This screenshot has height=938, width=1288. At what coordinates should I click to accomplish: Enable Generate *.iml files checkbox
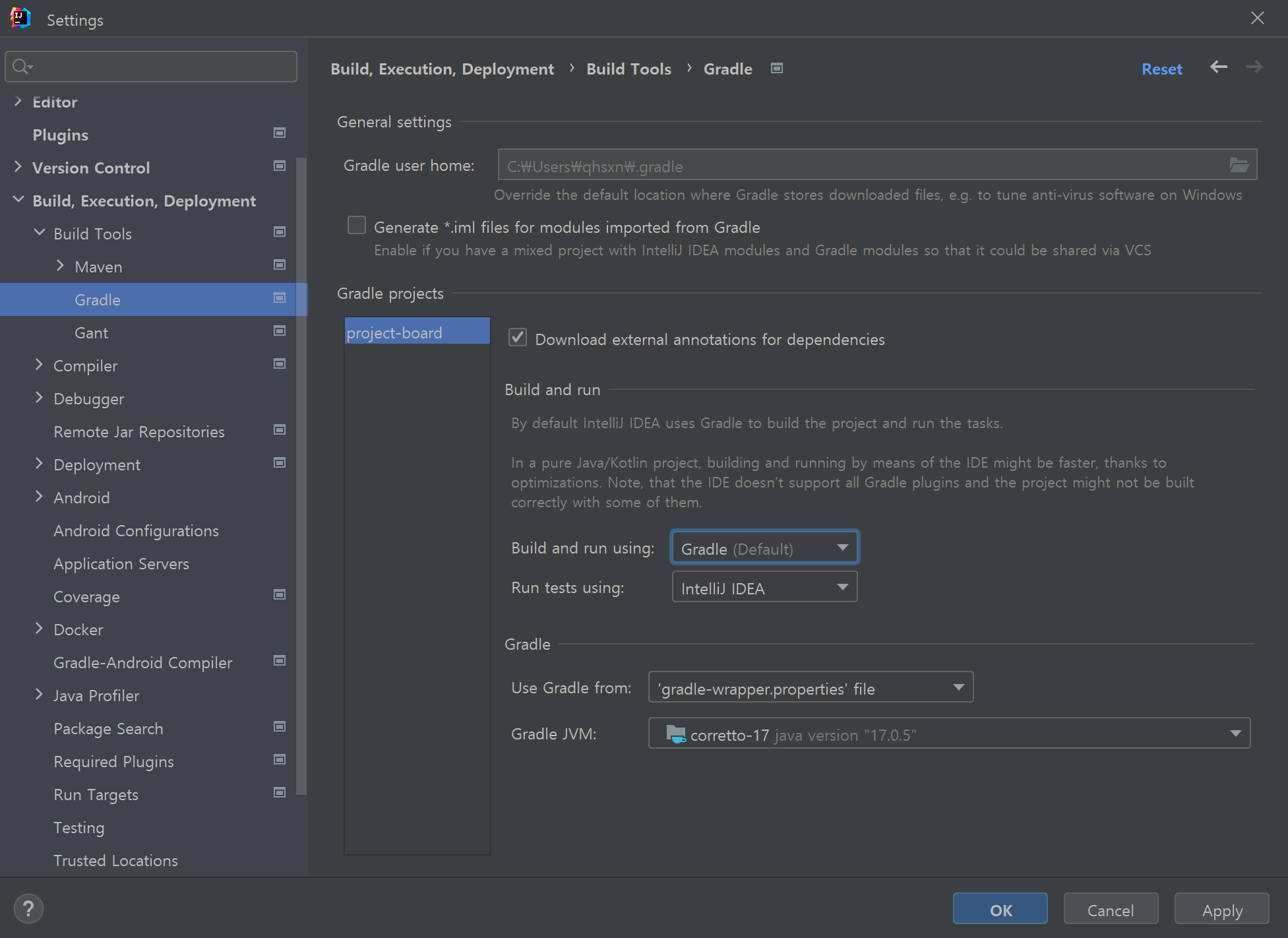click(x=357, y=226)
